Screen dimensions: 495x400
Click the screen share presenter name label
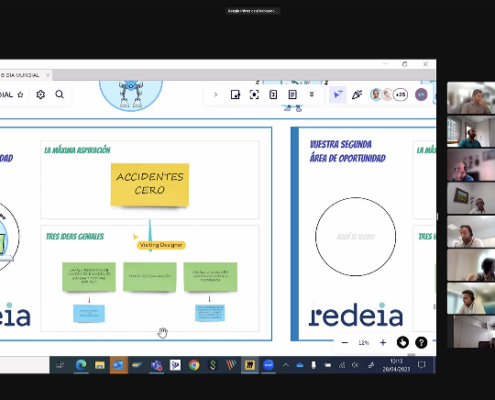click(x=253, y=11)
